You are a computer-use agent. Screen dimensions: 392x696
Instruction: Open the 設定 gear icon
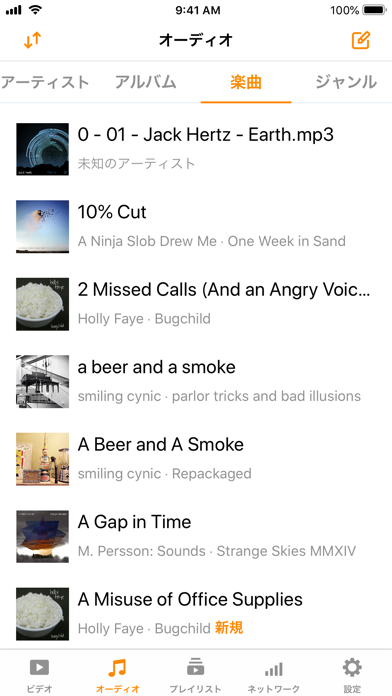click(x=352, y=667)
